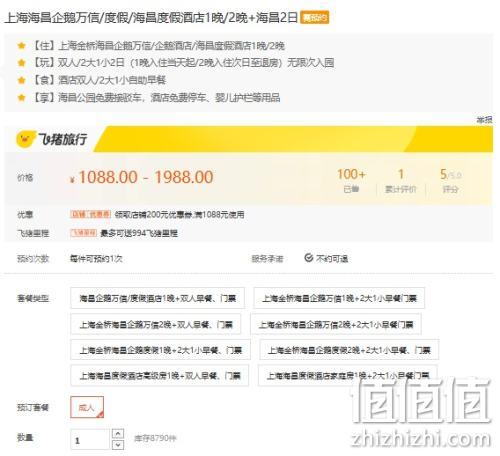This screenshot has width=500, height=456.
Task: Select package 海昌企鹅万信/度假酒店1晚+双人早餐、门票
Action: [x=157, y=298]
